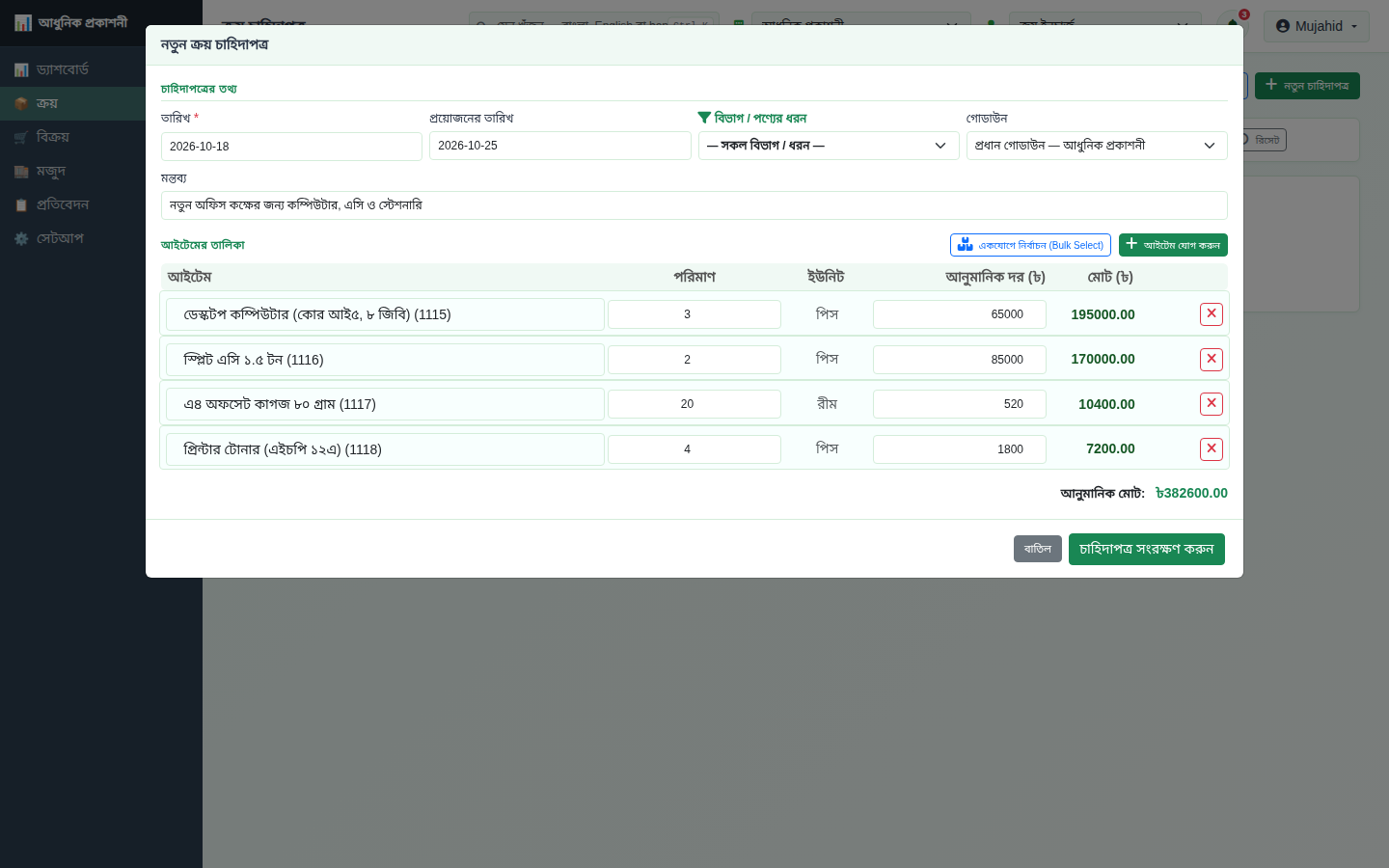Focus the তারিখ date field 2026-10-18
1389x868 pixels.
click(x=291, y=147)
